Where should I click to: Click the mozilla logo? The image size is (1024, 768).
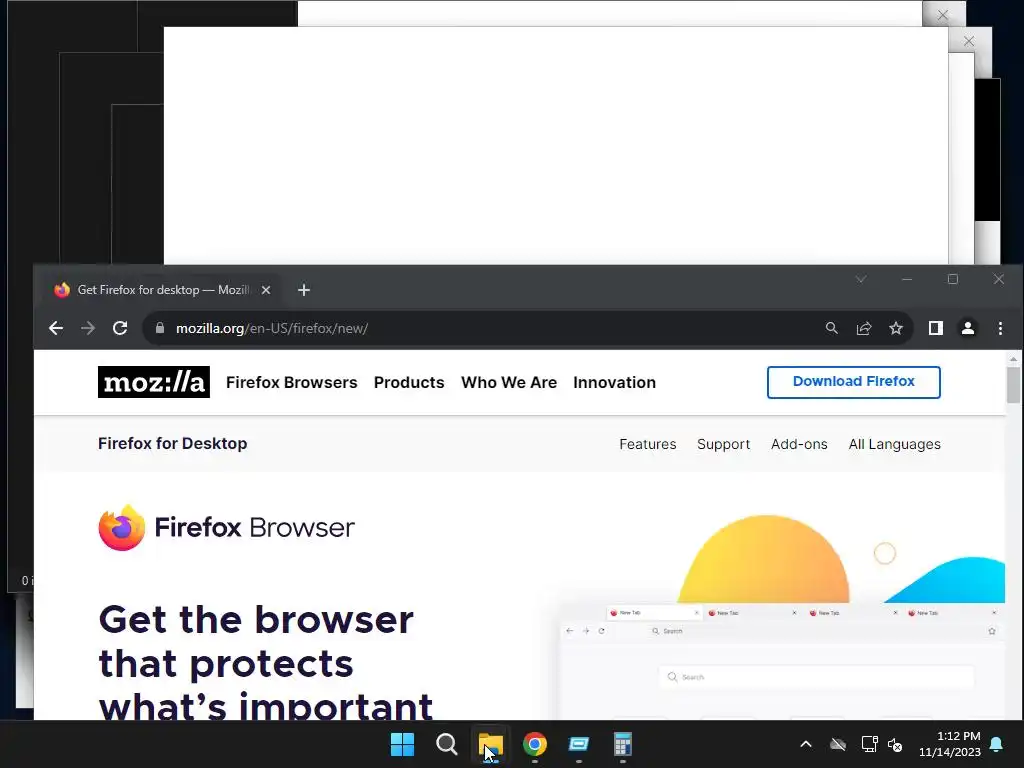click(153, 382)
